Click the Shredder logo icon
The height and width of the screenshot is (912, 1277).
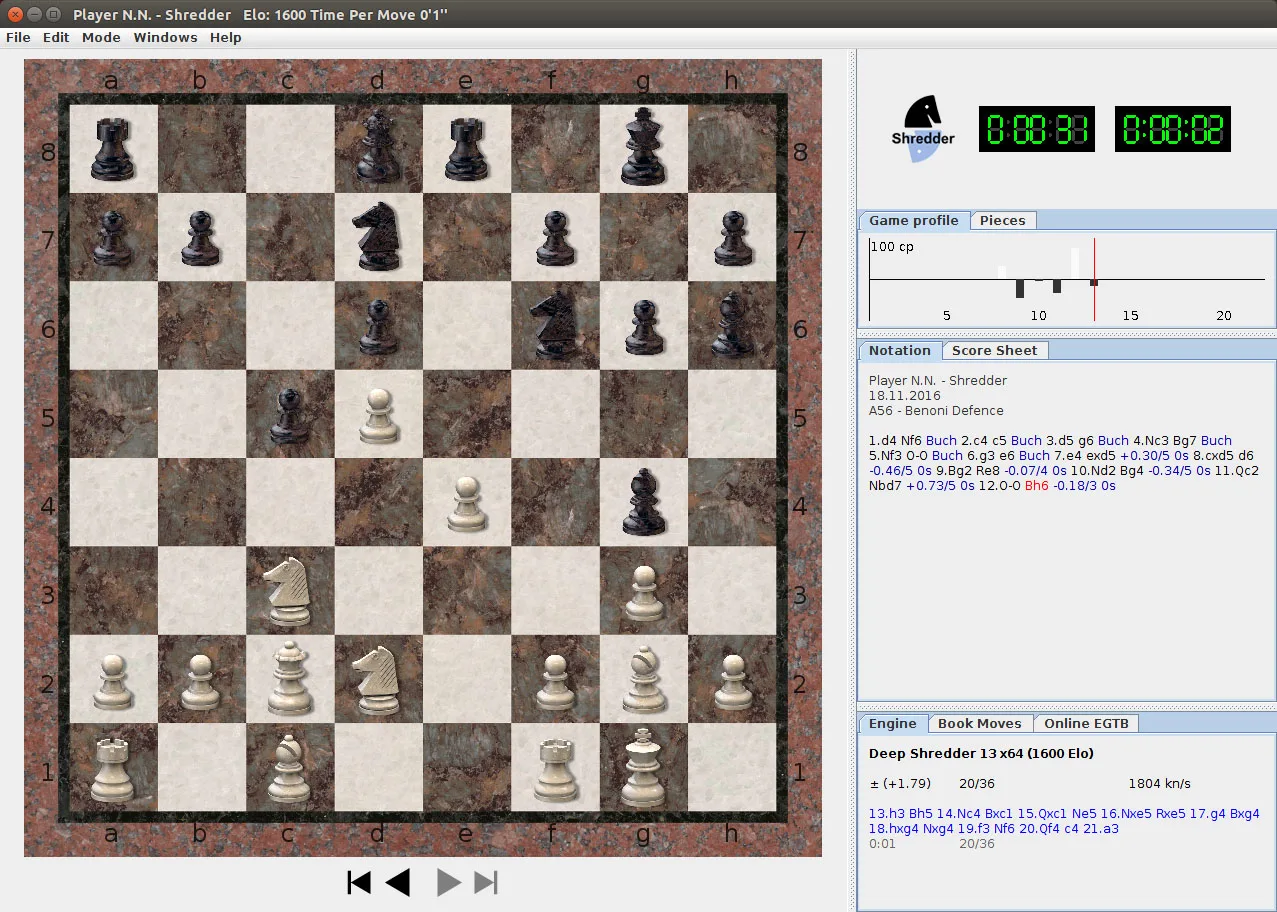(x=922, y=129)
